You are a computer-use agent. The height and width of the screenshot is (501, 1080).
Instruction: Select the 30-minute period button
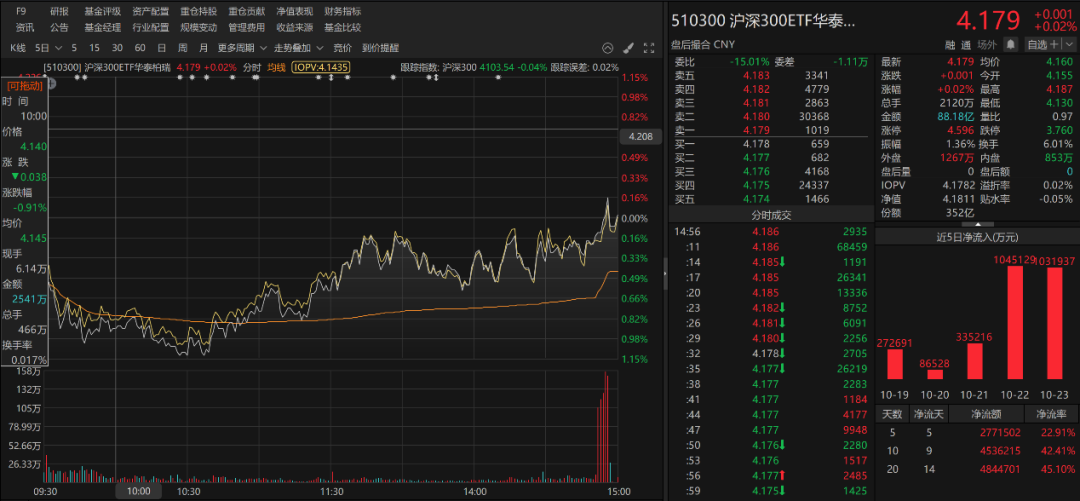(x=117, y=48)
